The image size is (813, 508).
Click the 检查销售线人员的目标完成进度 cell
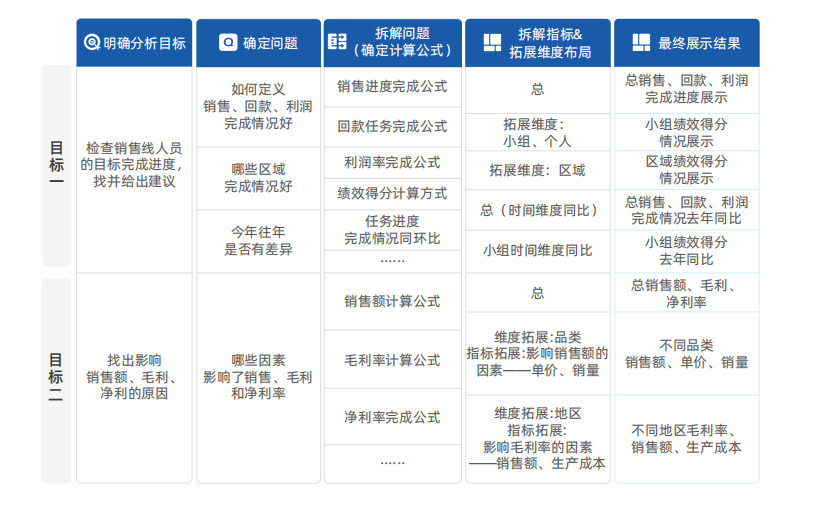pos(134,170)
